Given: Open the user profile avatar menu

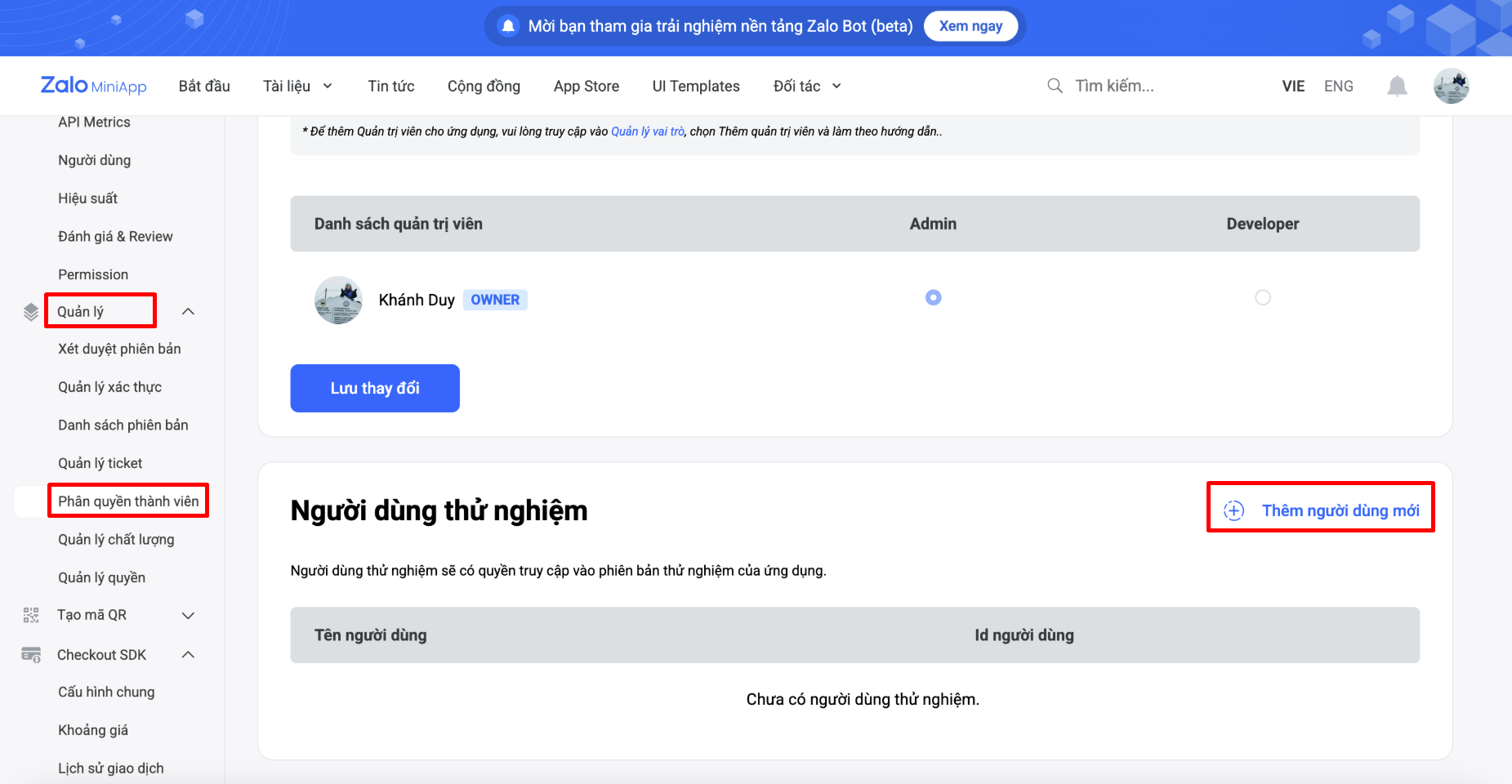Looking at the screenshot, I should (x=1451, y=86).
